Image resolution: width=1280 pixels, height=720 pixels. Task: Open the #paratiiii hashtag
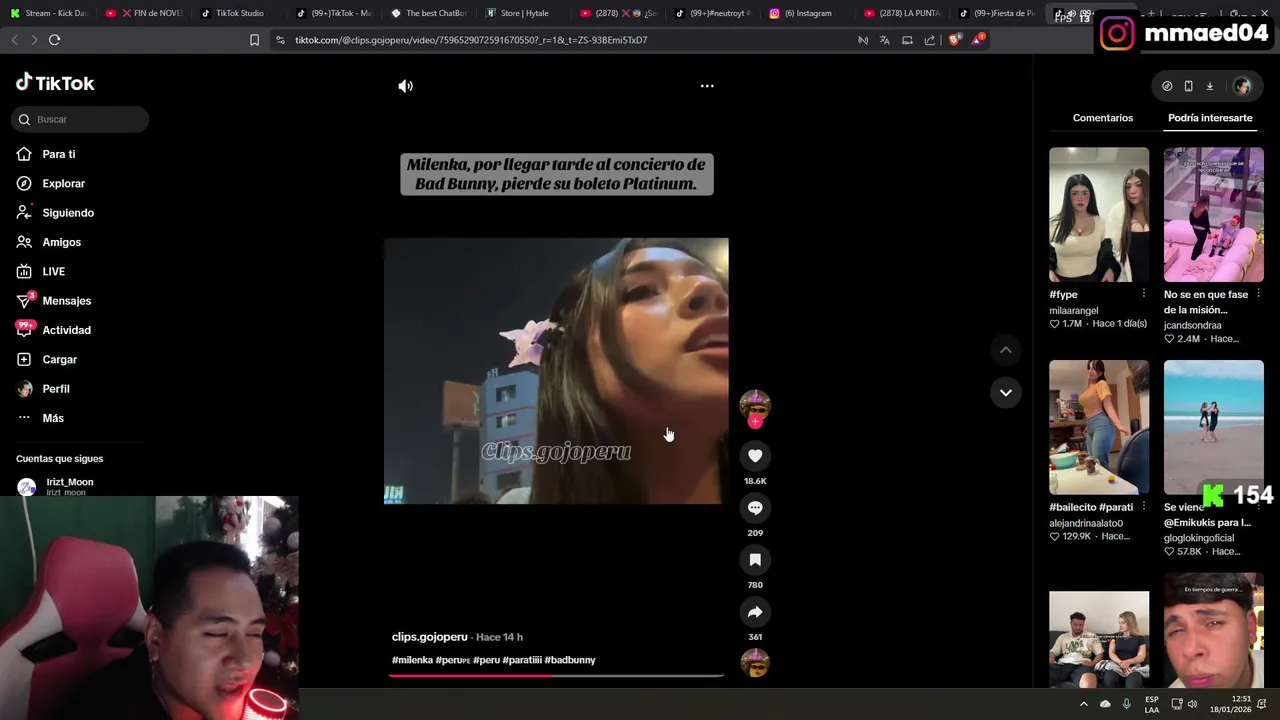[x=522, y=660]
